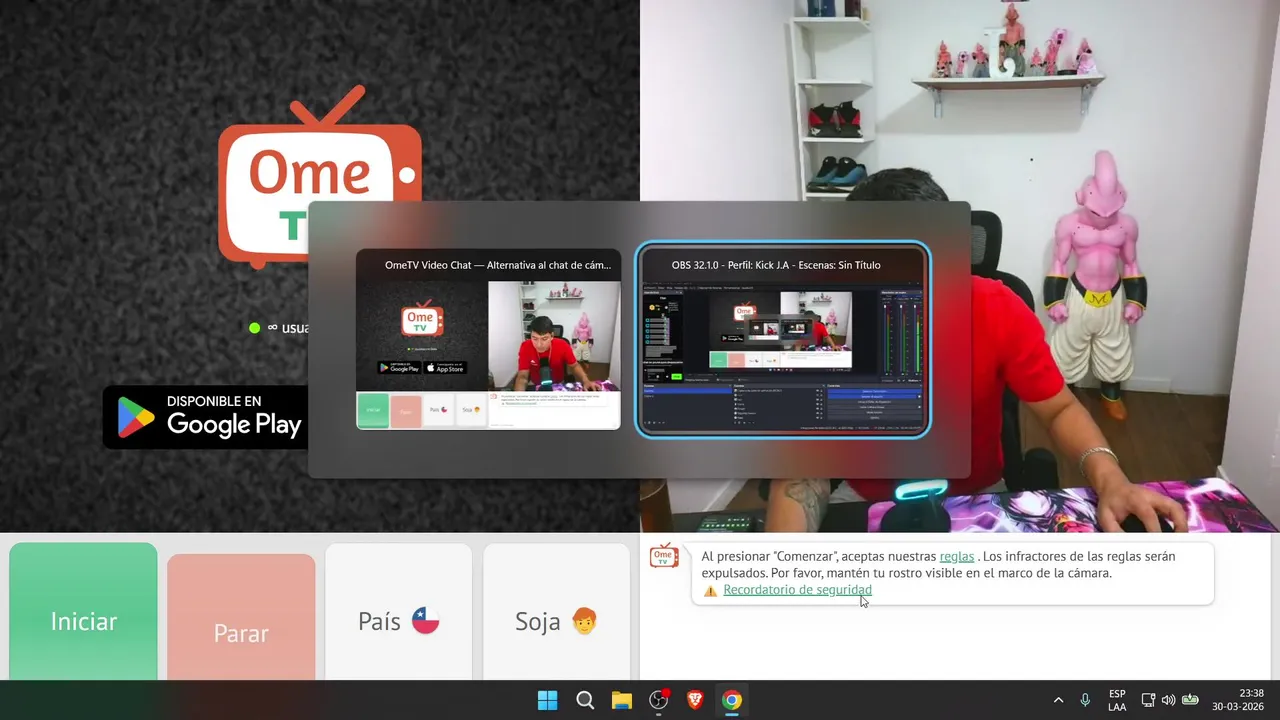The width and height of the screenshot is (1280, 720).
Task: Open ESP LAA keyboard language selector
Action: (x=1117, y=700)
